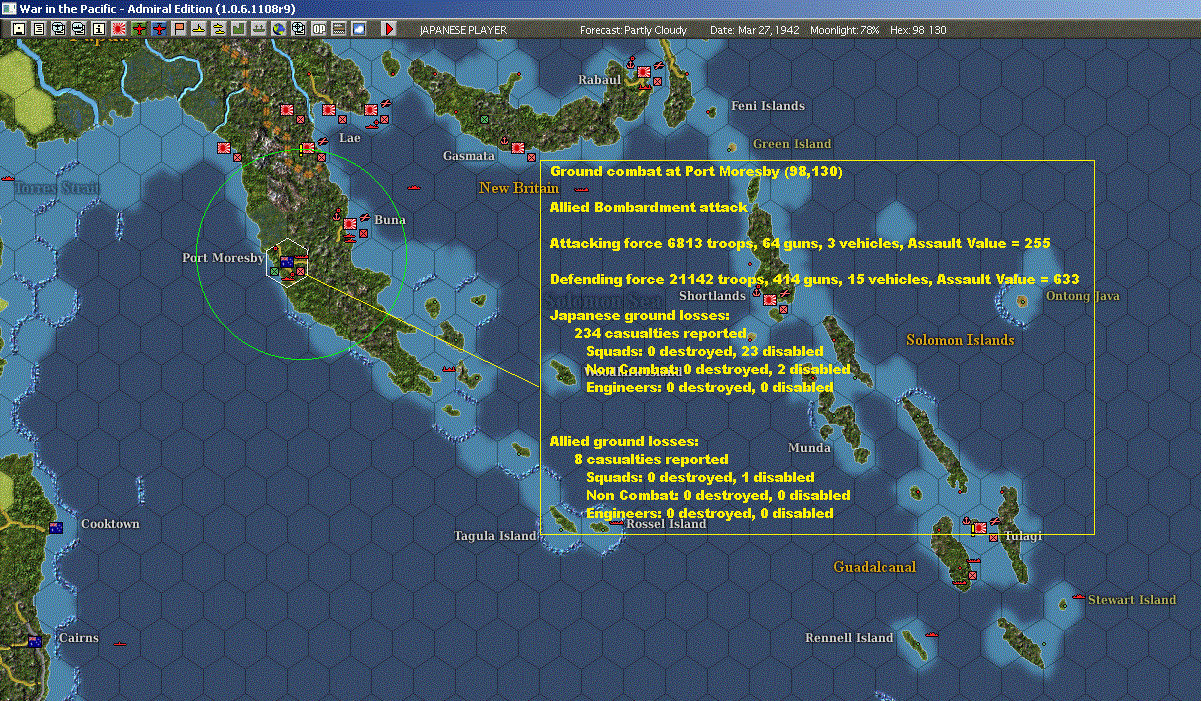Select the red ship near Stewart Island
The width and height of the screenshot is (1201, 701).
pyautogui.click(x=1078, y=596)
